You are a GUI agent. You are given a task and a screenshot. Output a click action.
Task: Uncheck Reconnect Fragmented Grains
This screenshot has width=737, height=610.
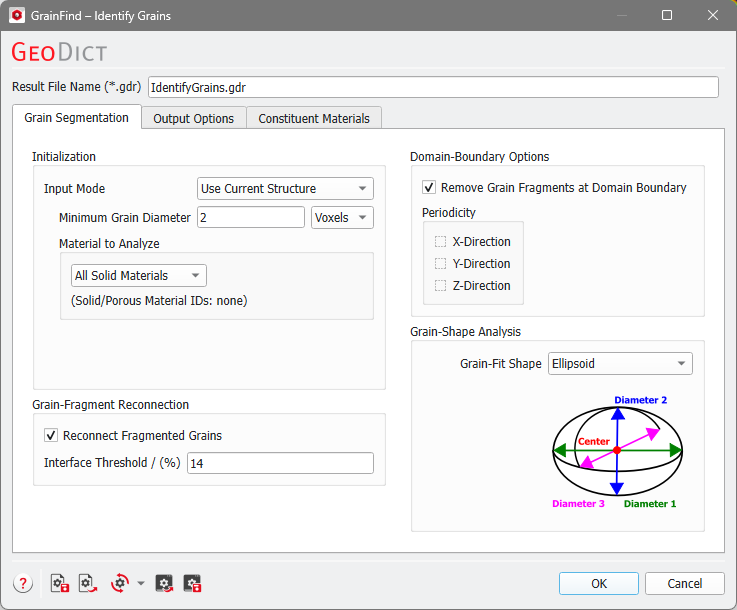click(x=51, y=436)
